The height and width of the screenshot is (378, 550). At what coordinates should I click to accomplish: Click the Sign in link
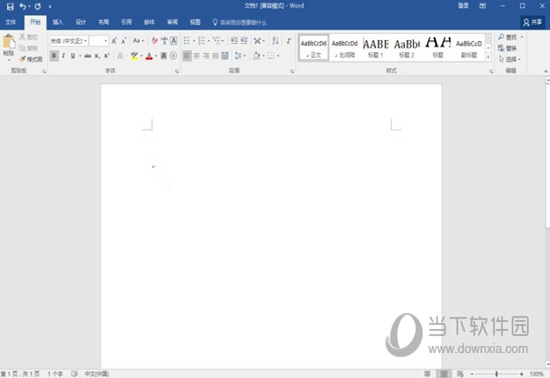click(463, 6)
